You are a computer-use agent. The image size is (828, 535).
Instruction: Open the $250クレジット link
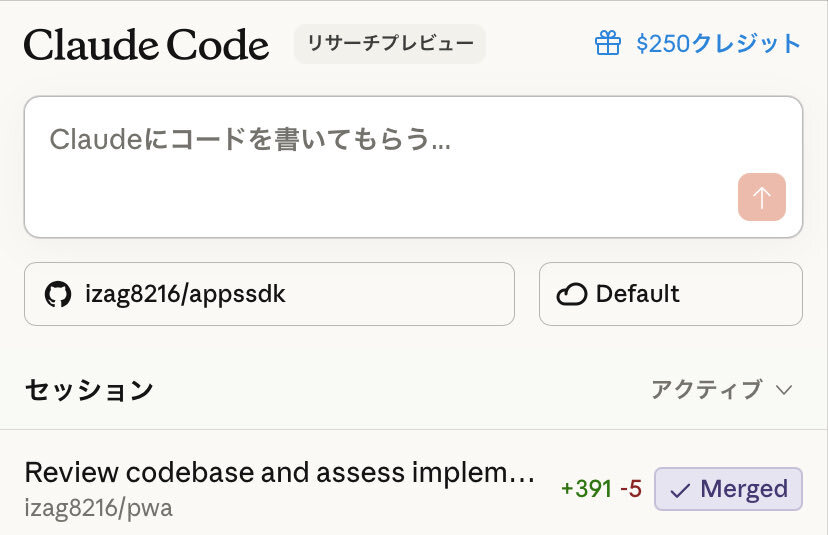click(717, 44)
